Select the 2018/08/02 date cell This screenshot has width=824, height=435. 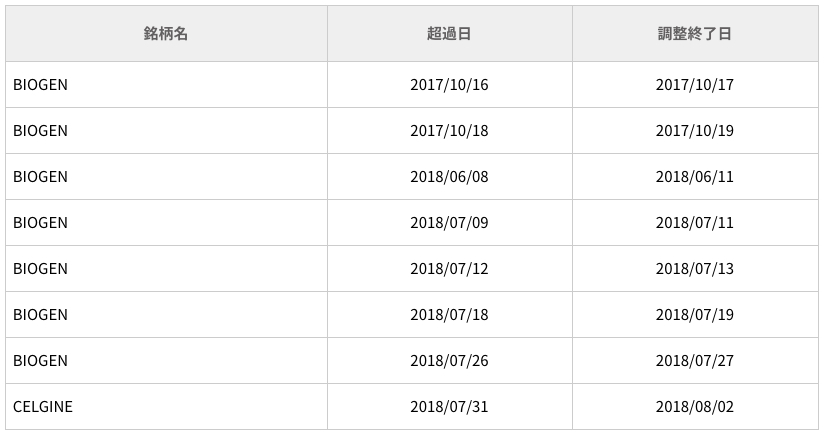694,407
